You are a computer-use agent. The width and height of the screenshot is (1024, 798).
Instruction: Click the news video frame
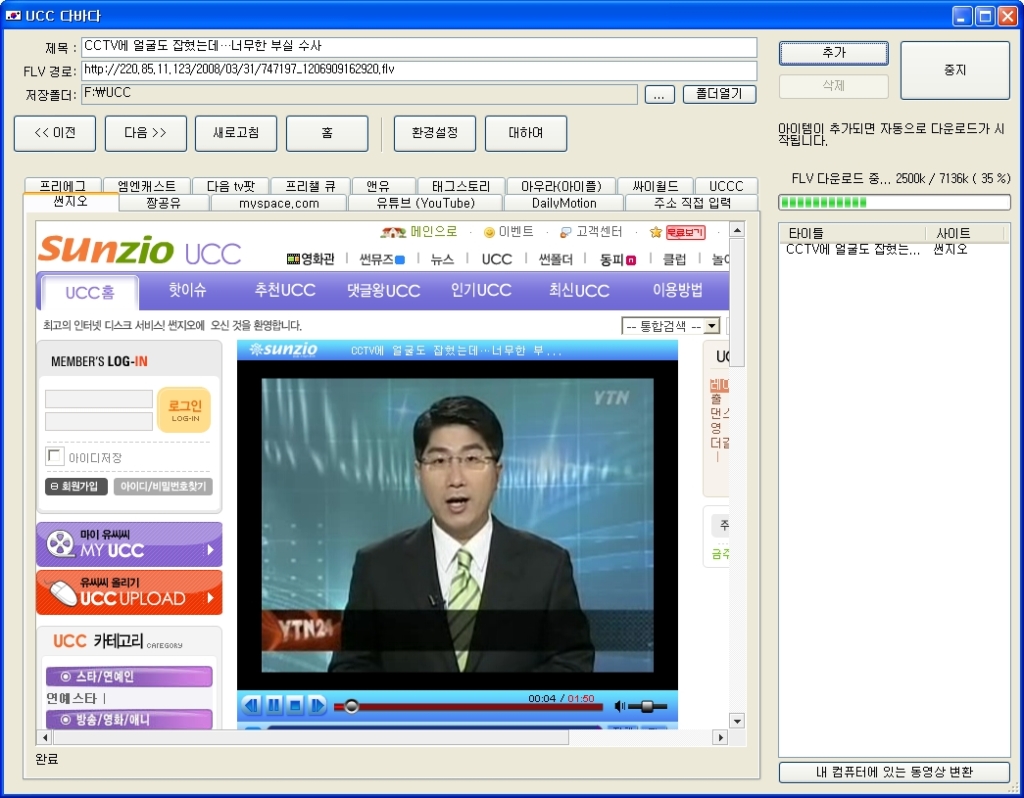click(457, 525)
